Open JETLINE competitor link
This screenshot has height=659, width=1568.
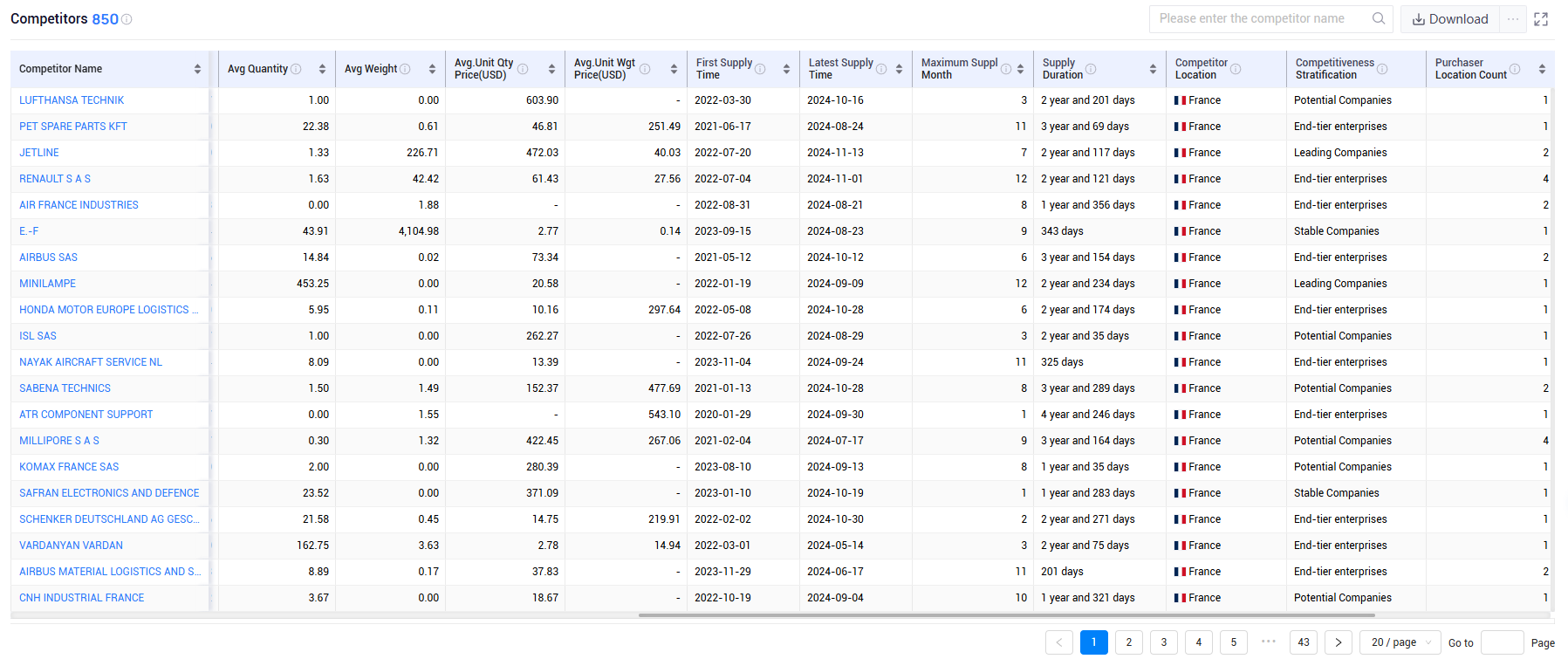[39, 153]
